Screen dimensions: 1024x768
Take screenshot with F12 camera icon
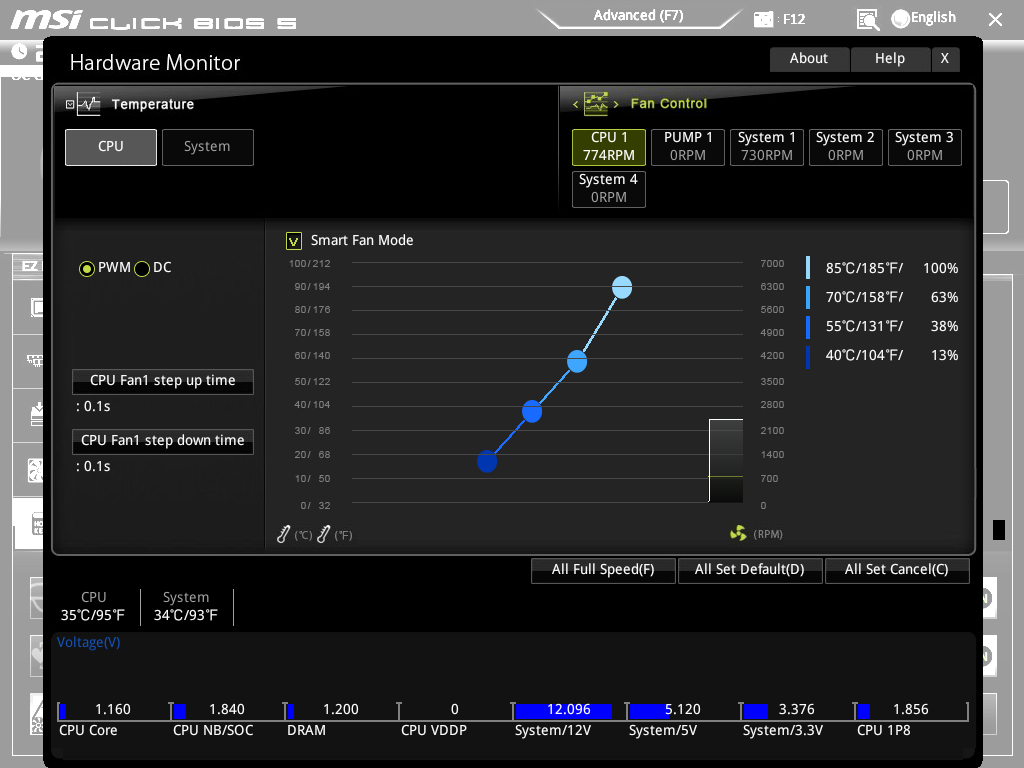point(763,19)
